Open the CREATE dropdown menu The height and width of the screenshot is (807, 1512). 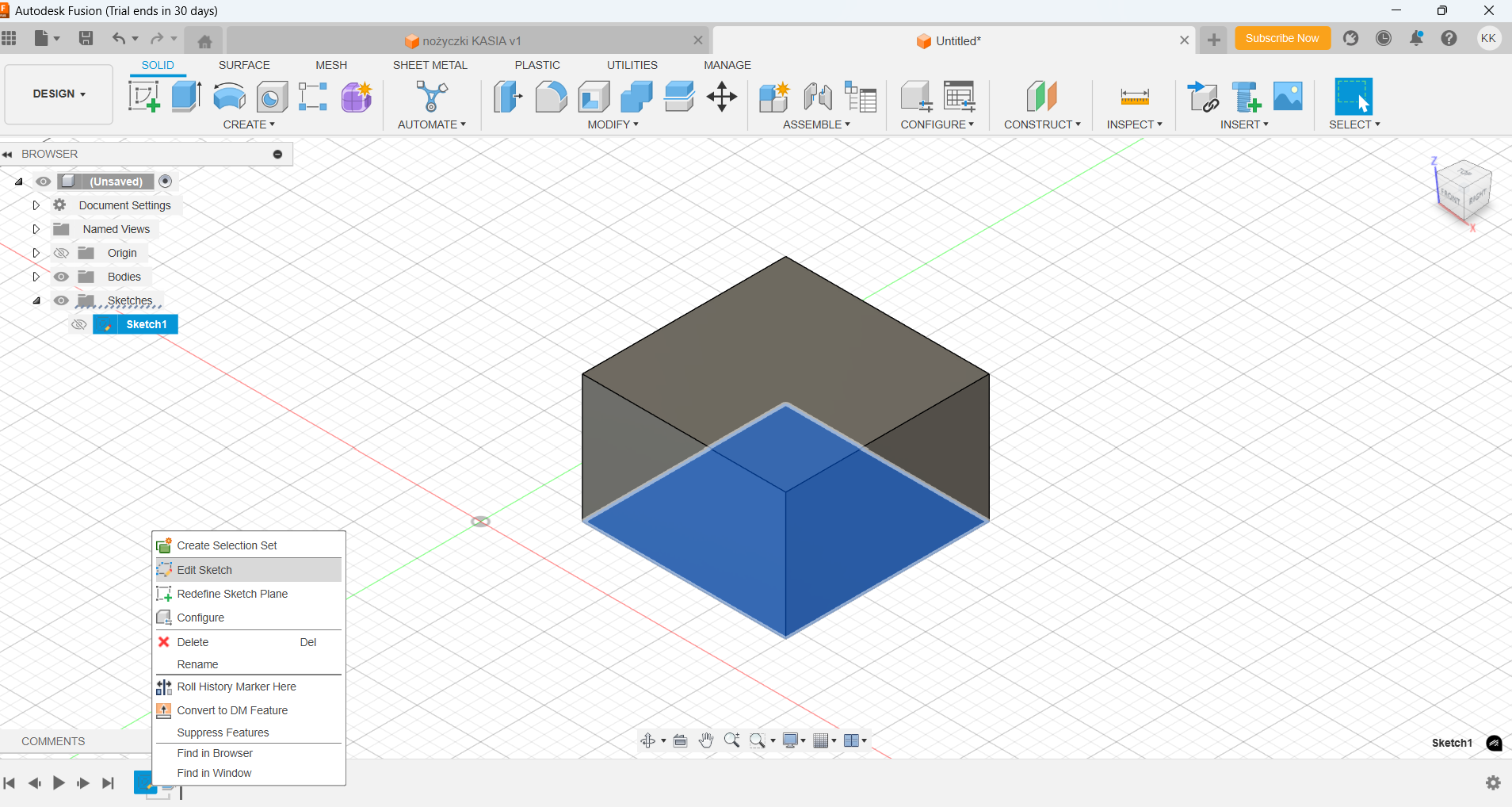click(249, 124)
